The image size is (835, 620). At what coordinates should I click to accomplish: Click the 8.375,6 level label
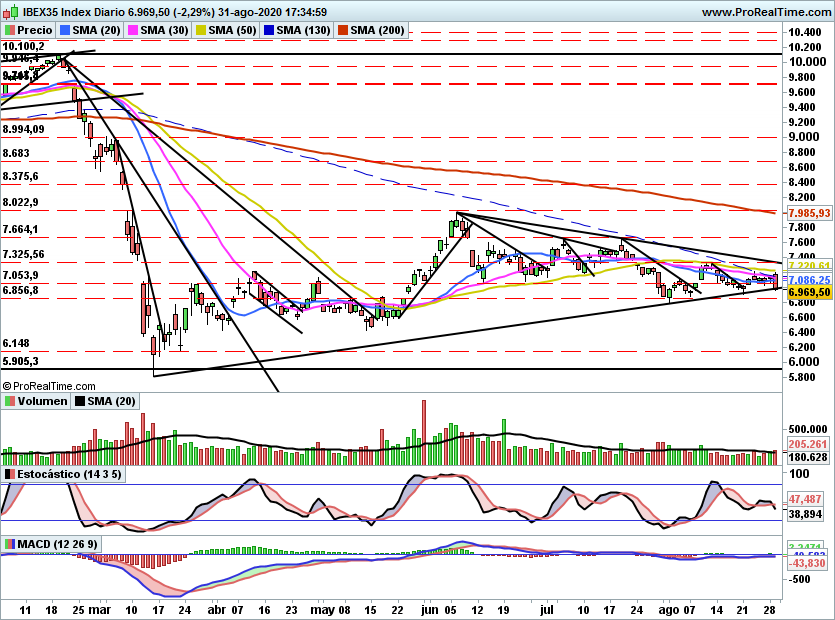[20, 176]
